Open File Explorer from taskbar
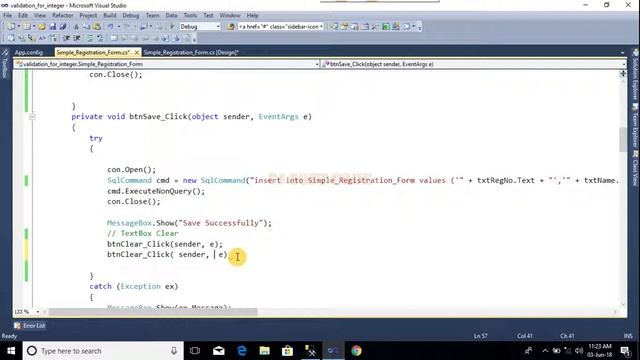 click(x=264, y=351)
